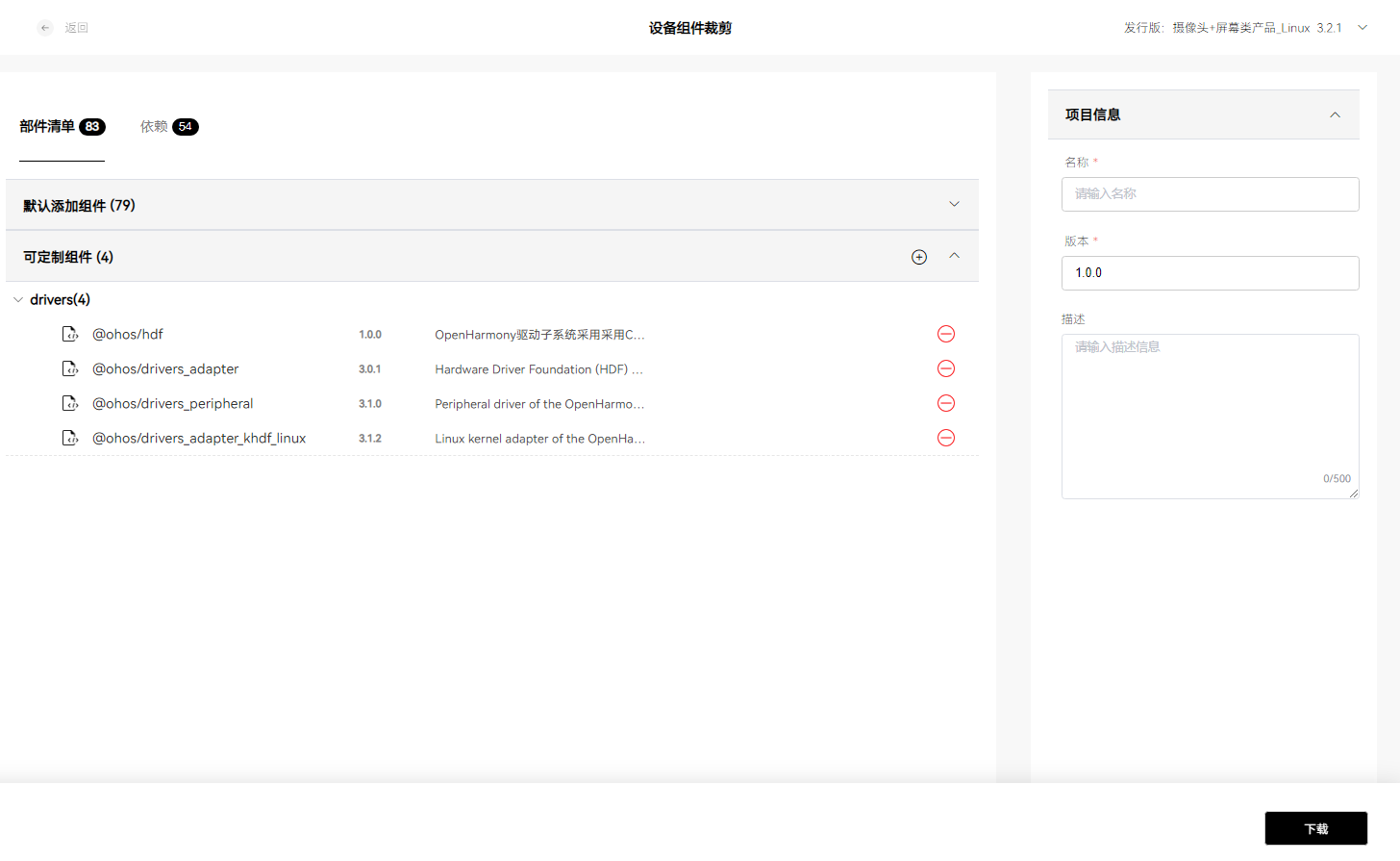
Task: Click the back arrow icon next to 返回
Action: pos(44,28)
